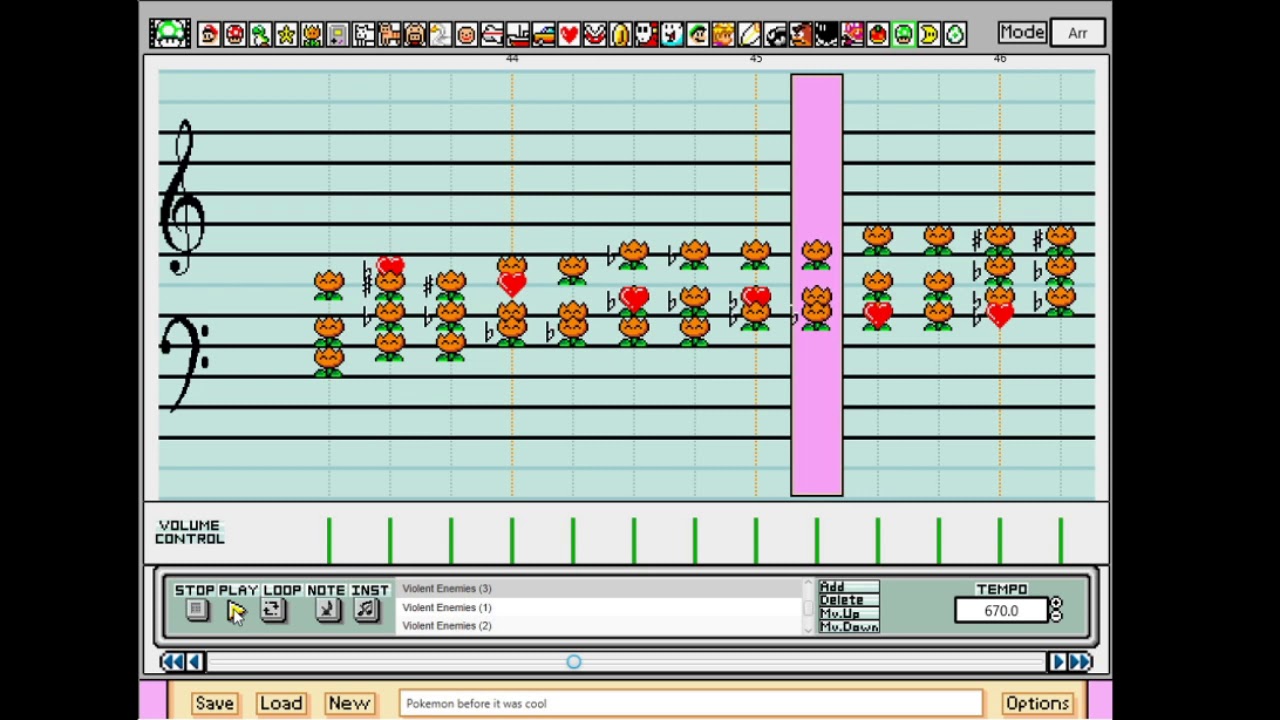
Task: Click the tempo value field showing 670.0
Action: coord(1000,610)
